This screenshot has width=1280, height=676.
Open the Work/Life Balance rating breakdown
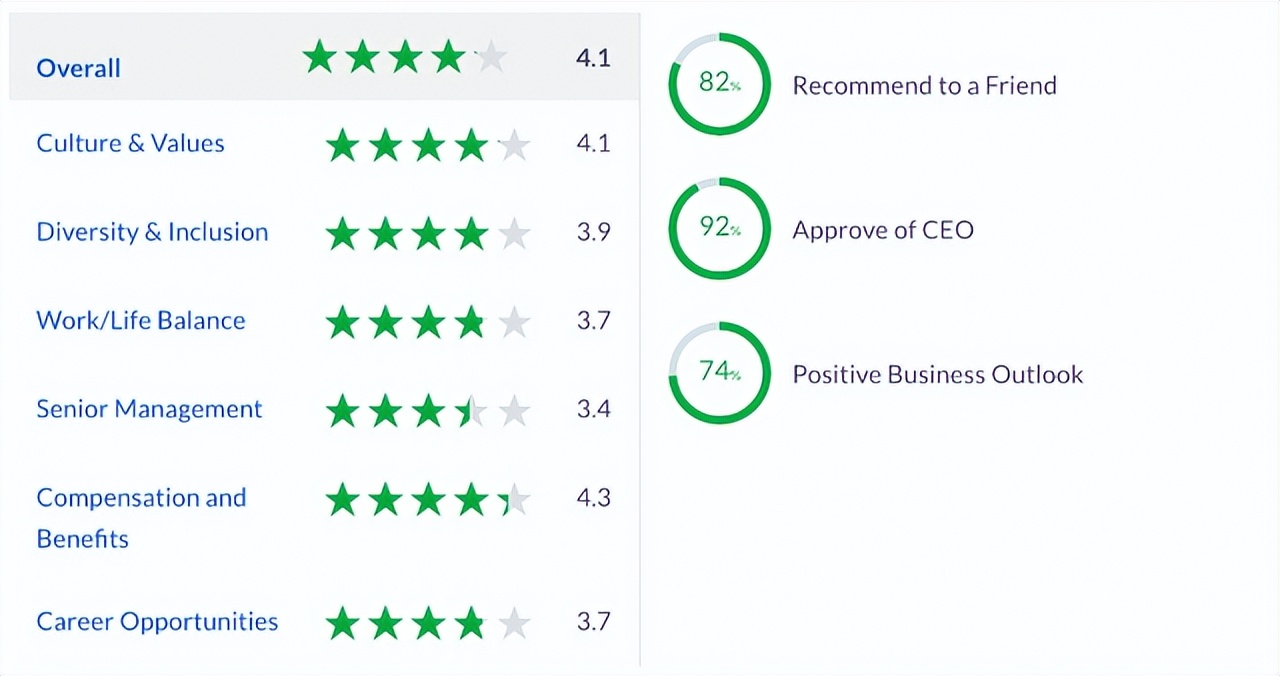140,320
